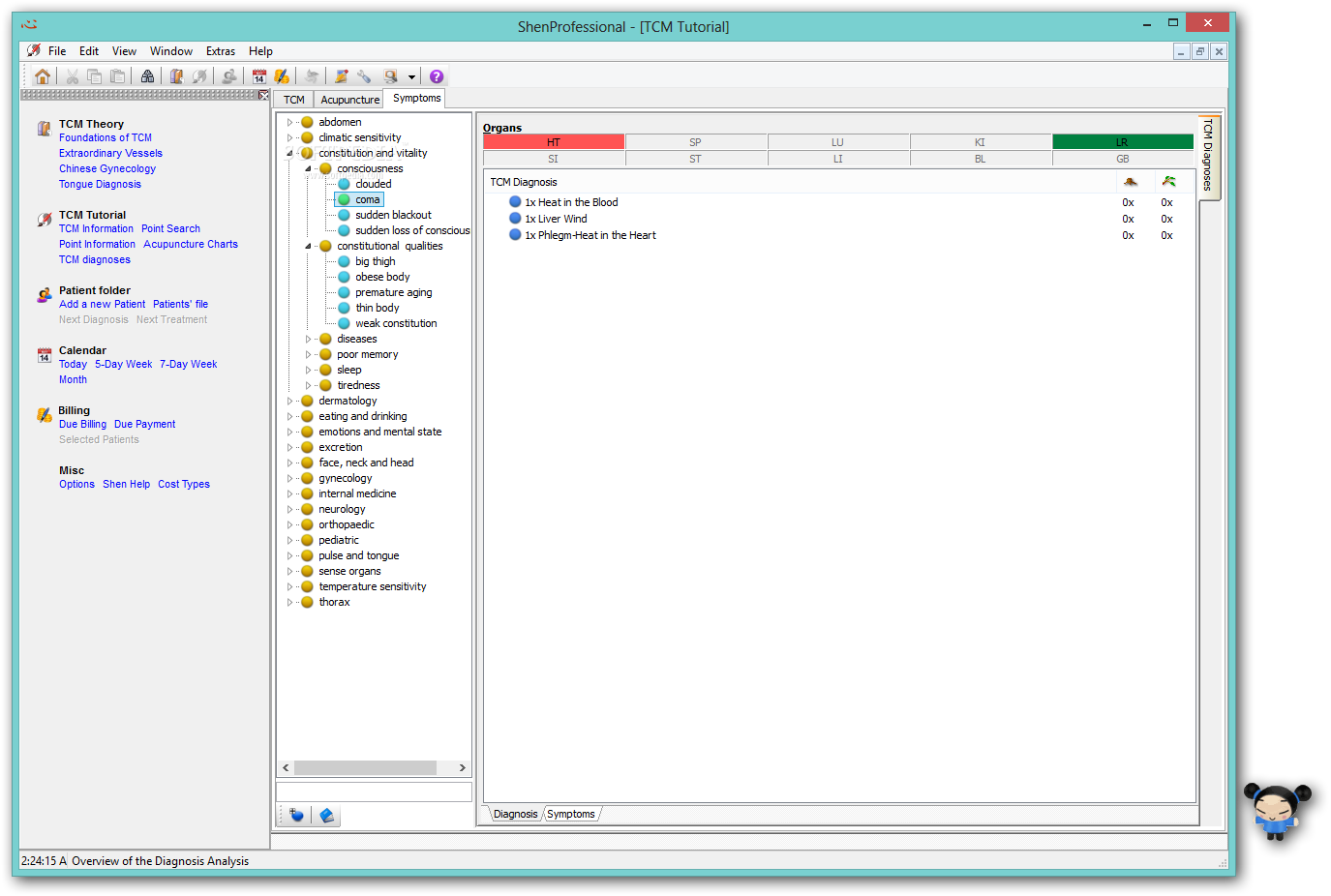Click the SP organ cell
1331x896 pixels.
point(695,142)
